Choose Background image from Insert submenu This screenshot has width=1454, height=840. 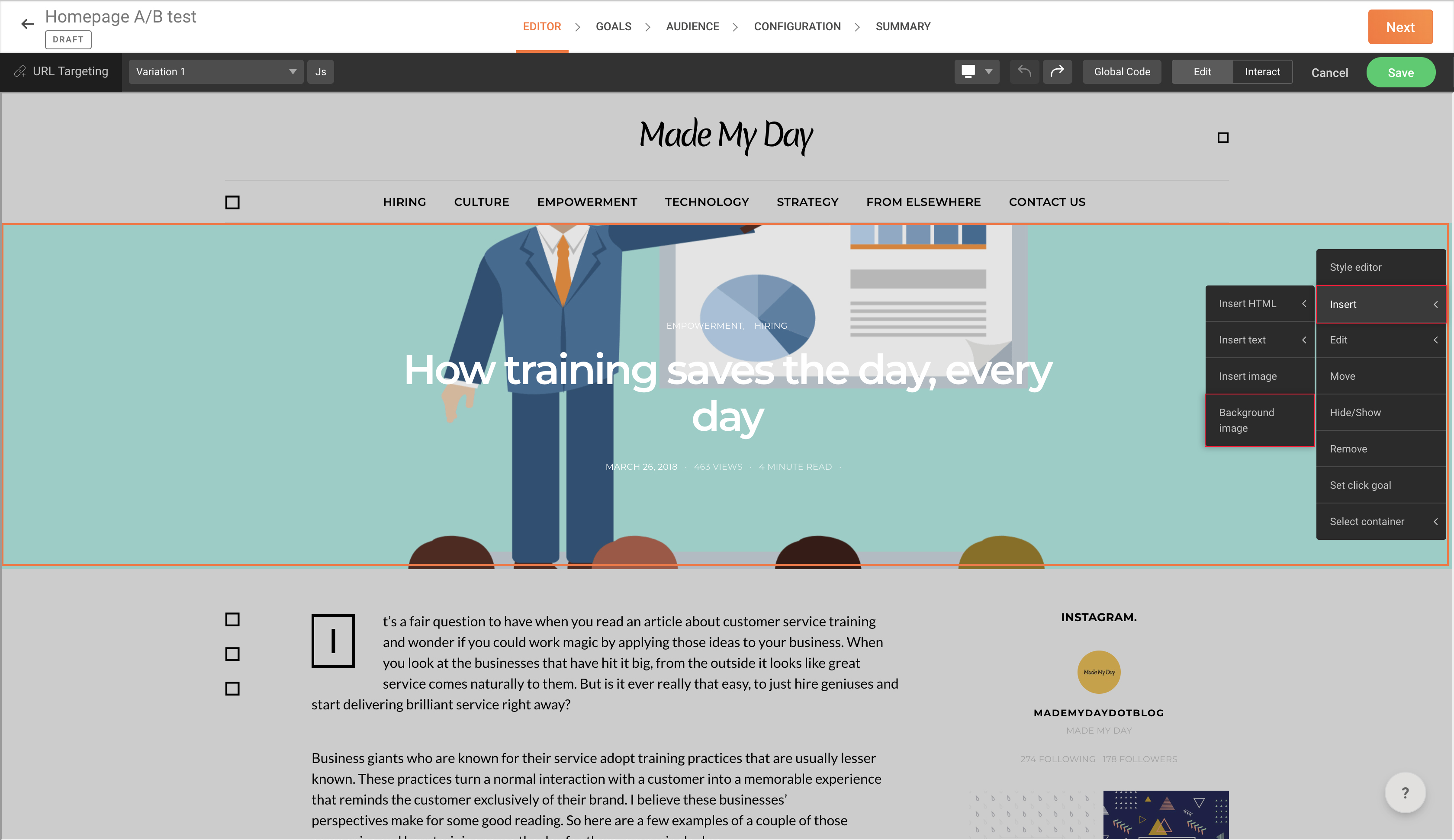click(1260, 420)
